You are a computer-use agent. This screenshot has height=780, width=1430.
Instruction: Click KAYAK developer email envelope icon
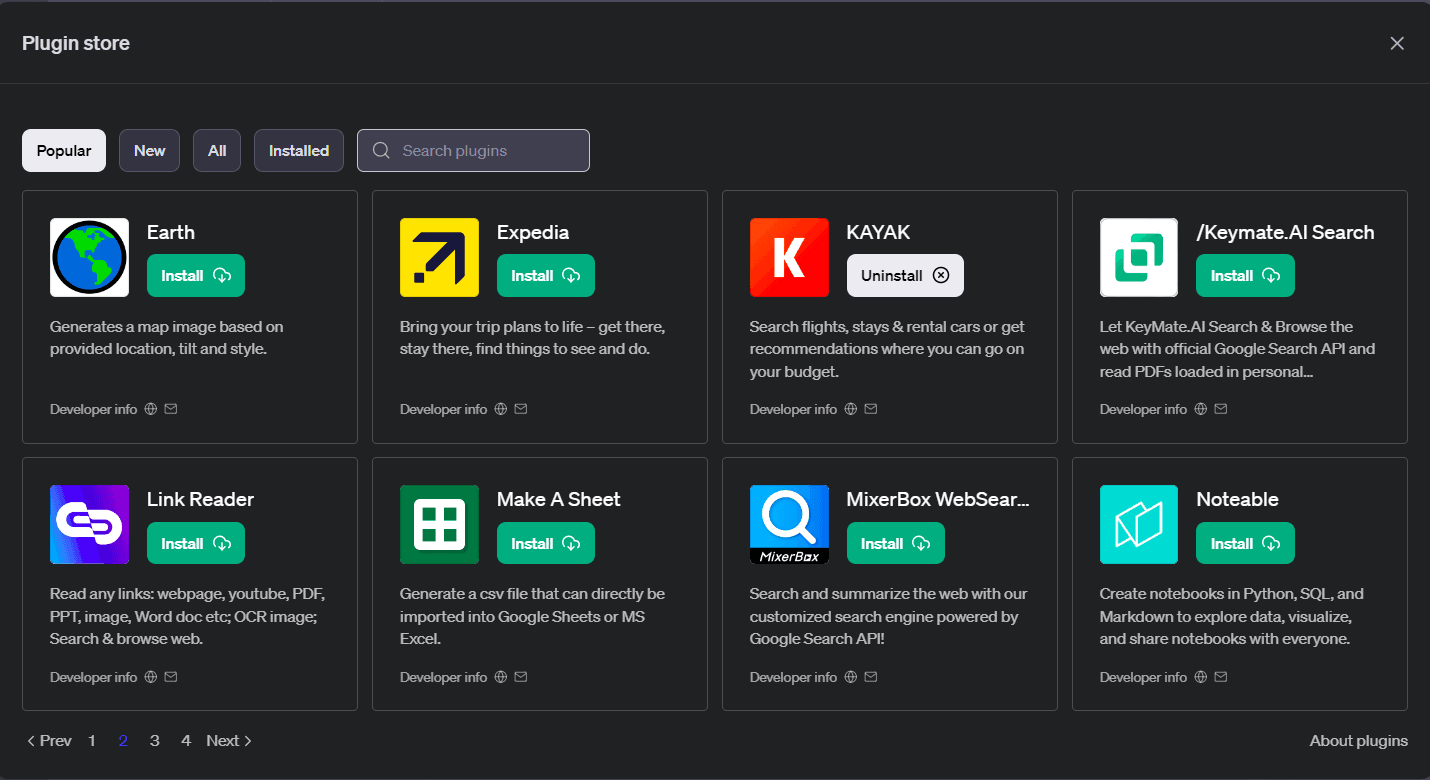[x=870, y=408]
